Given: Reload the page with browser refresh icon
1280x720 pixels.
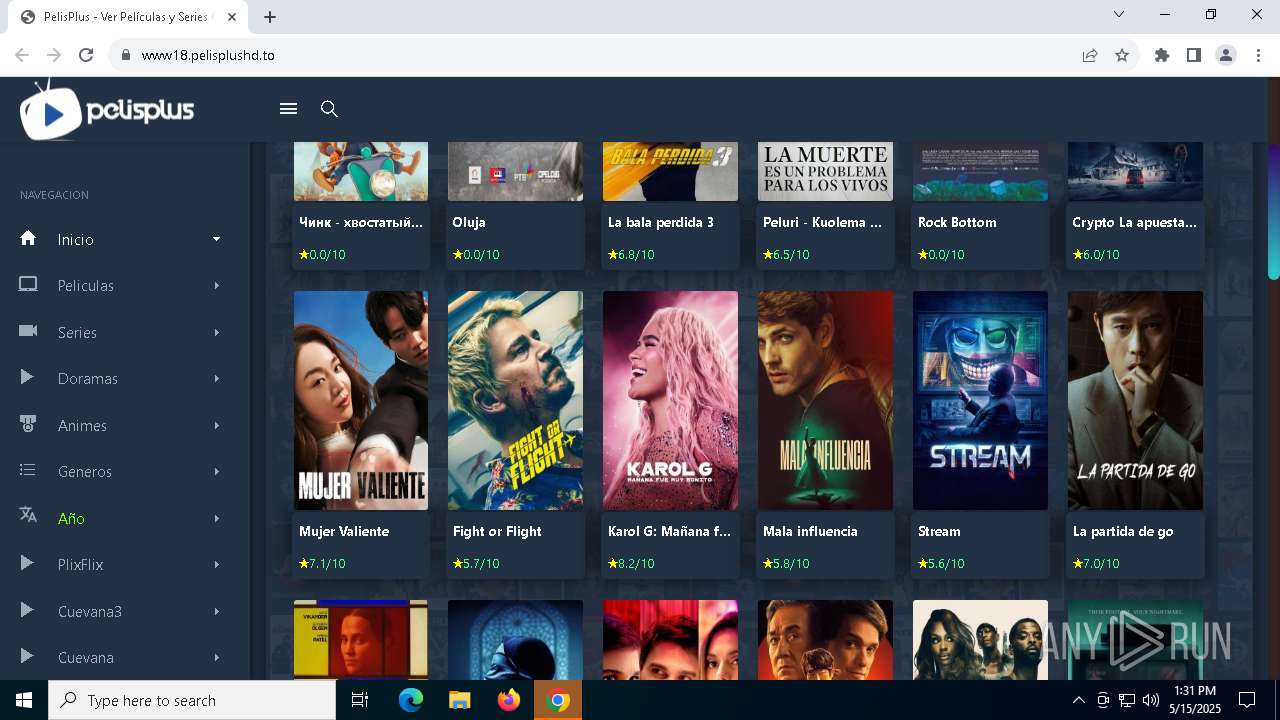Looking at the screenshot, I should 86,55.
